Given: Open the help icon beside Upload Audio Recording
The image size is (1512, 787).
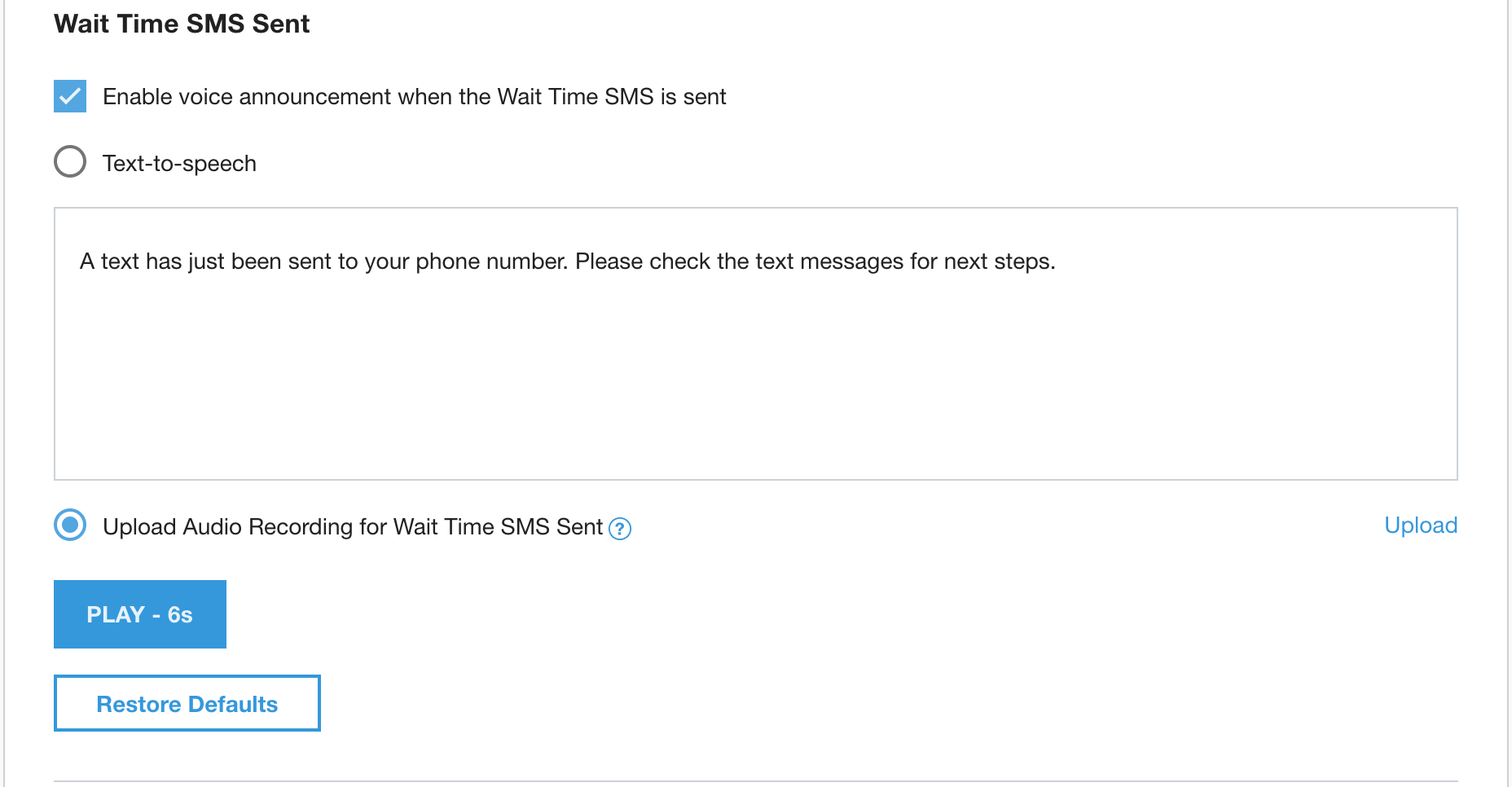Looking at the screenshot, I should 620,529.
